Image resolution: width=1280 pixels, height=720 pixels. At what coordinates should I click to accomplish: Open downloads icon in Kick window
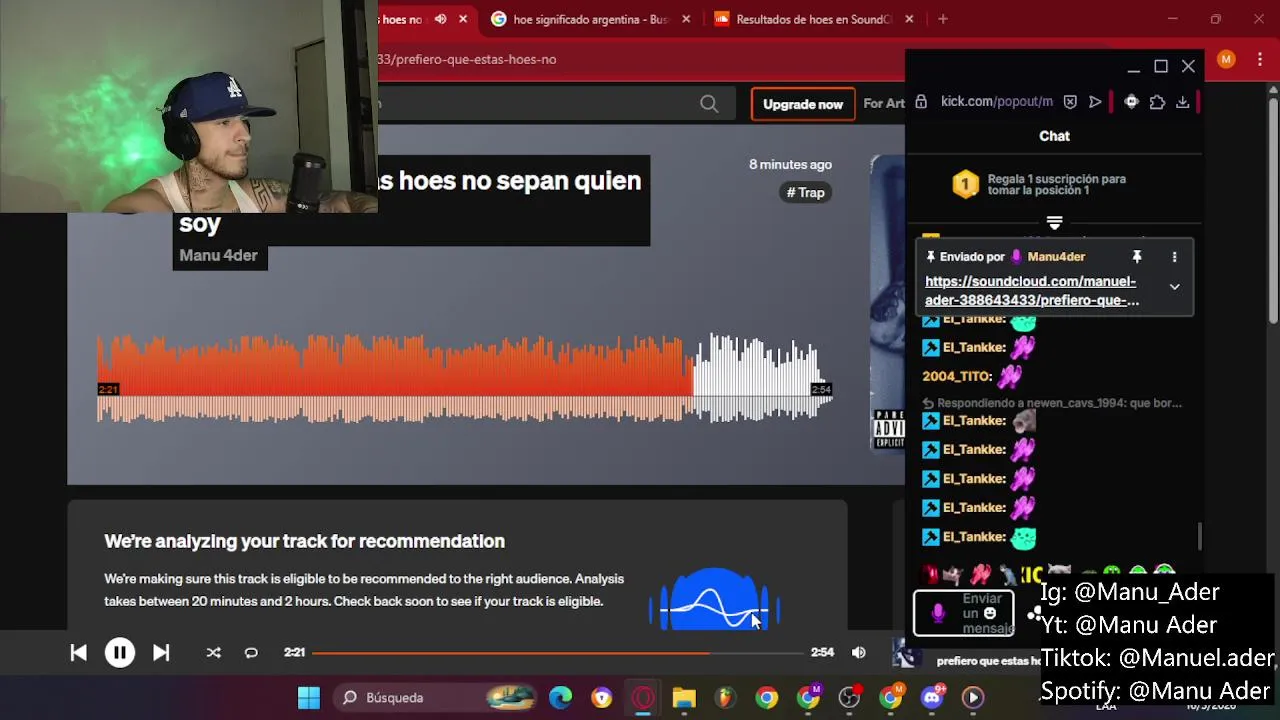[1182, 101]
